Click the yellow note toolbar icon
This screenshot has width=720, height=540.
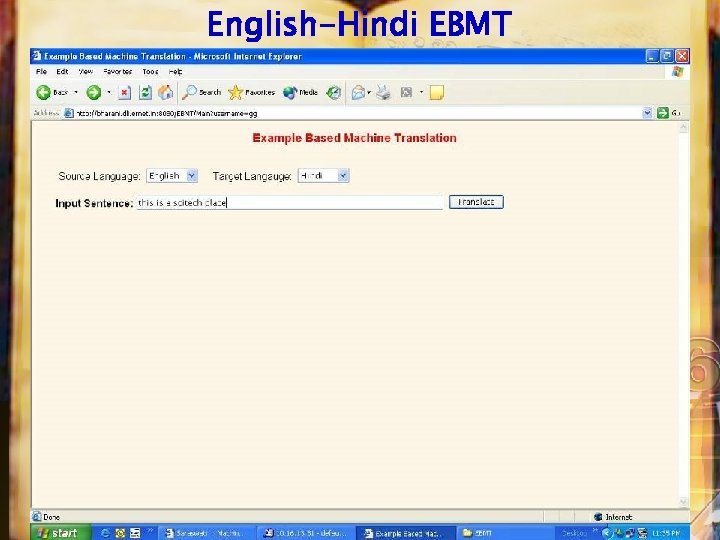coord(436,92)
